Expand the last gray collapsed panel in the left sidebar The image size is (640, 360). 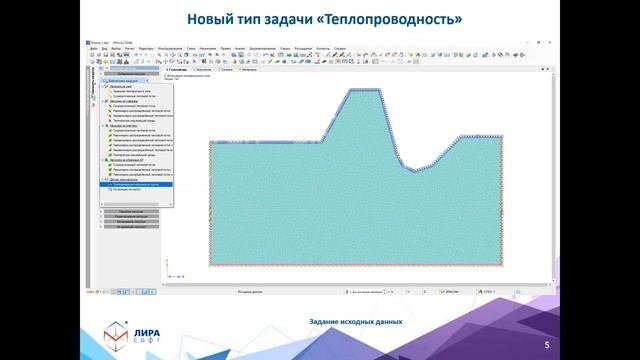pos(131,227)
